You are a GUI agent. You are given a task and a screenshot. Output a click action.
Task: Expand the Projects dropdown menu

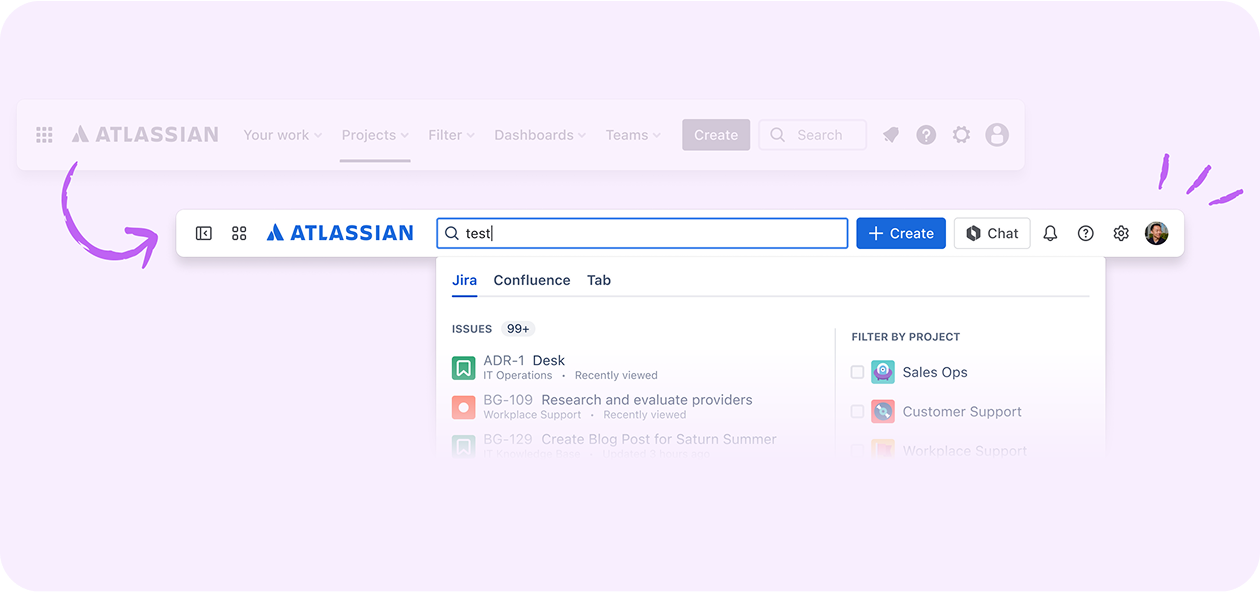click(375, 135)
